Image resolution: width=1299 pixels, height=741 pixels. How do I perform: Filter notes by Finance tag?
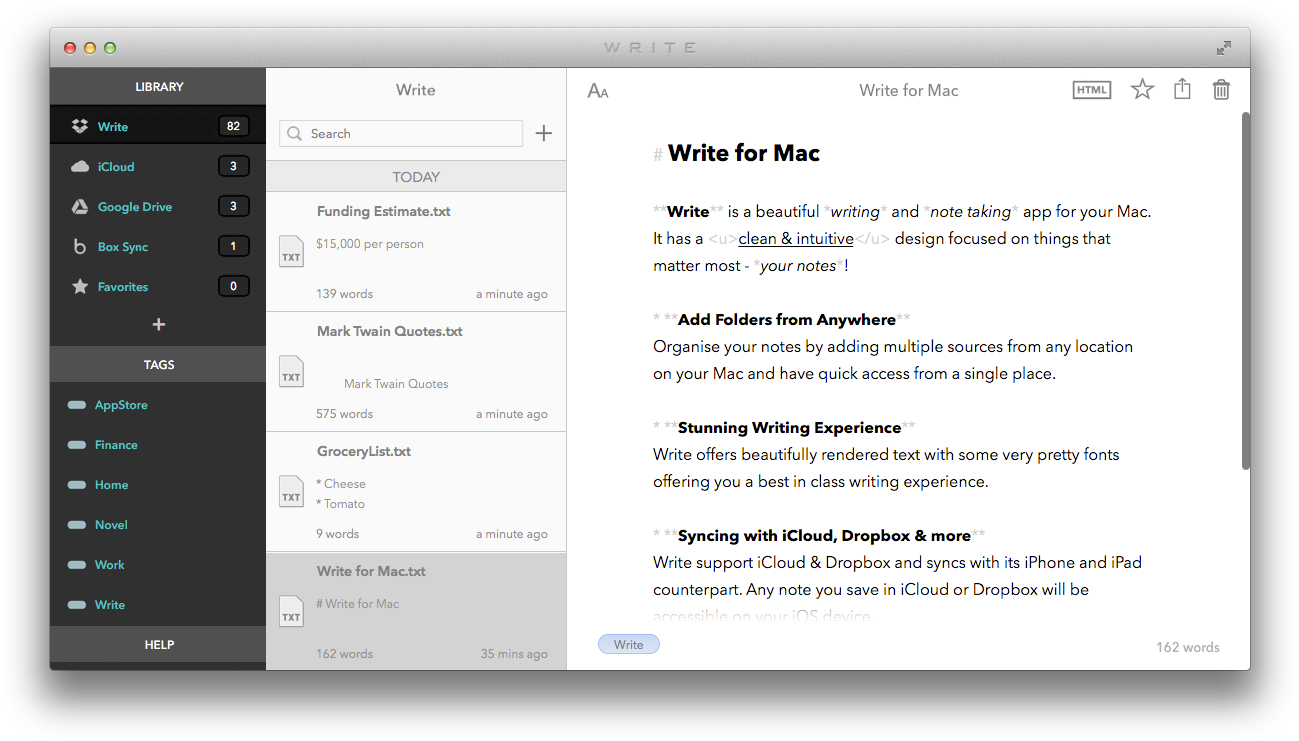158,445
